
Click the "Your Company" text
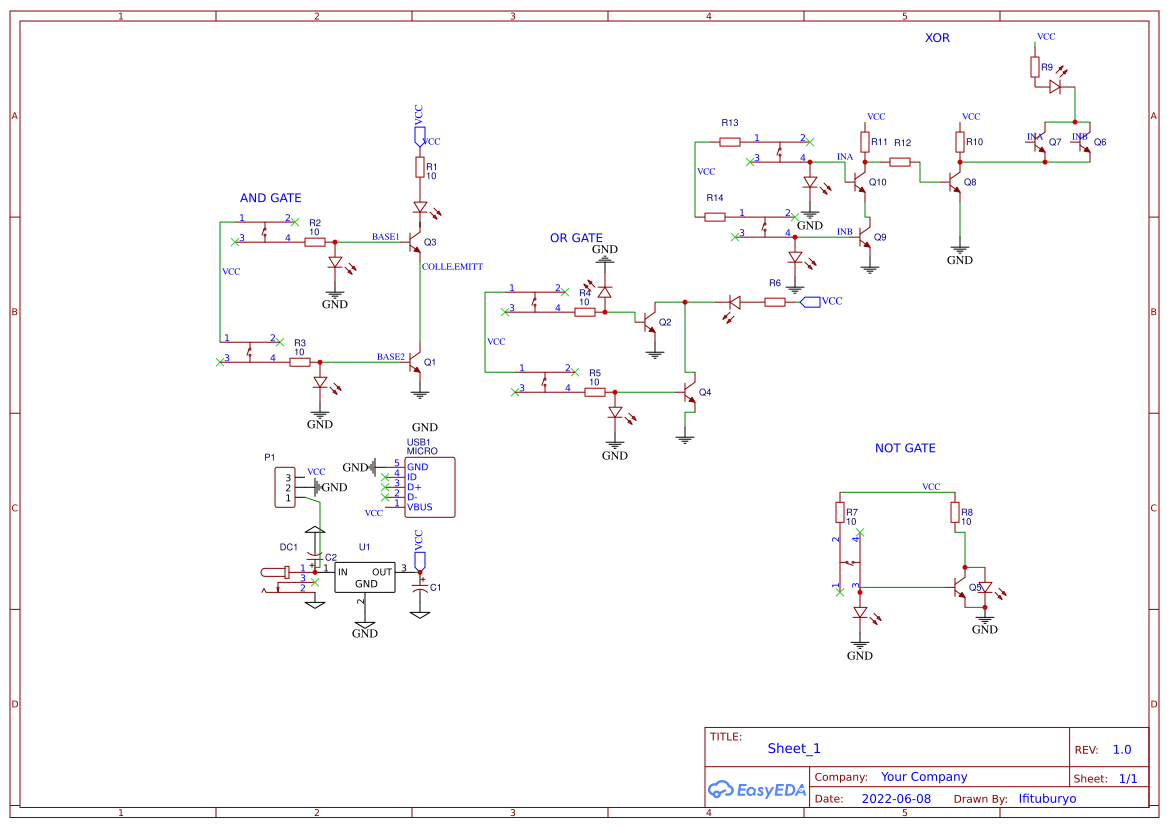pyautogui.click(x=924, y=777)
